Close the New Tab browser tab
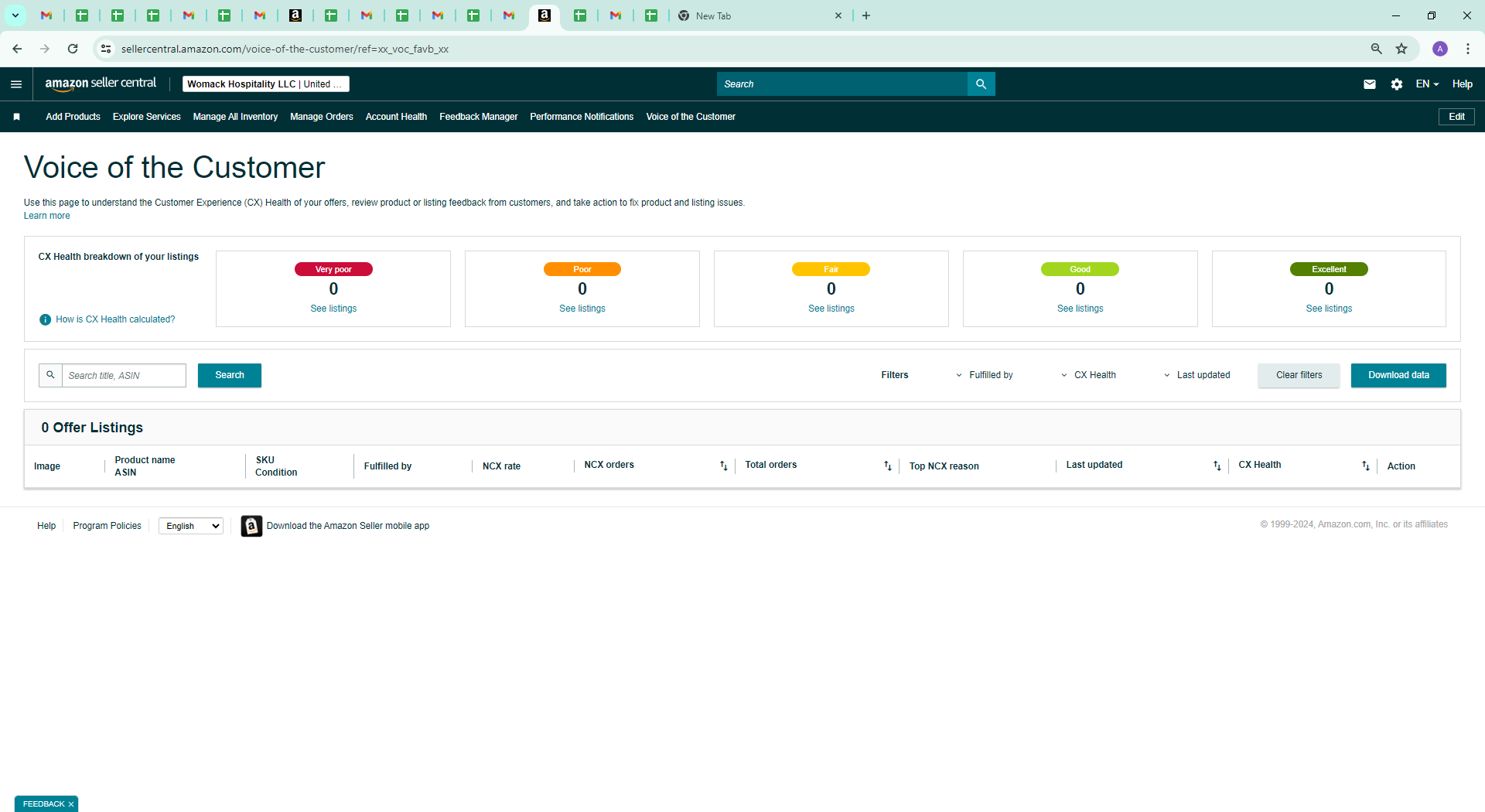This screenshot has height=812, width=1485. coord(838,15)
